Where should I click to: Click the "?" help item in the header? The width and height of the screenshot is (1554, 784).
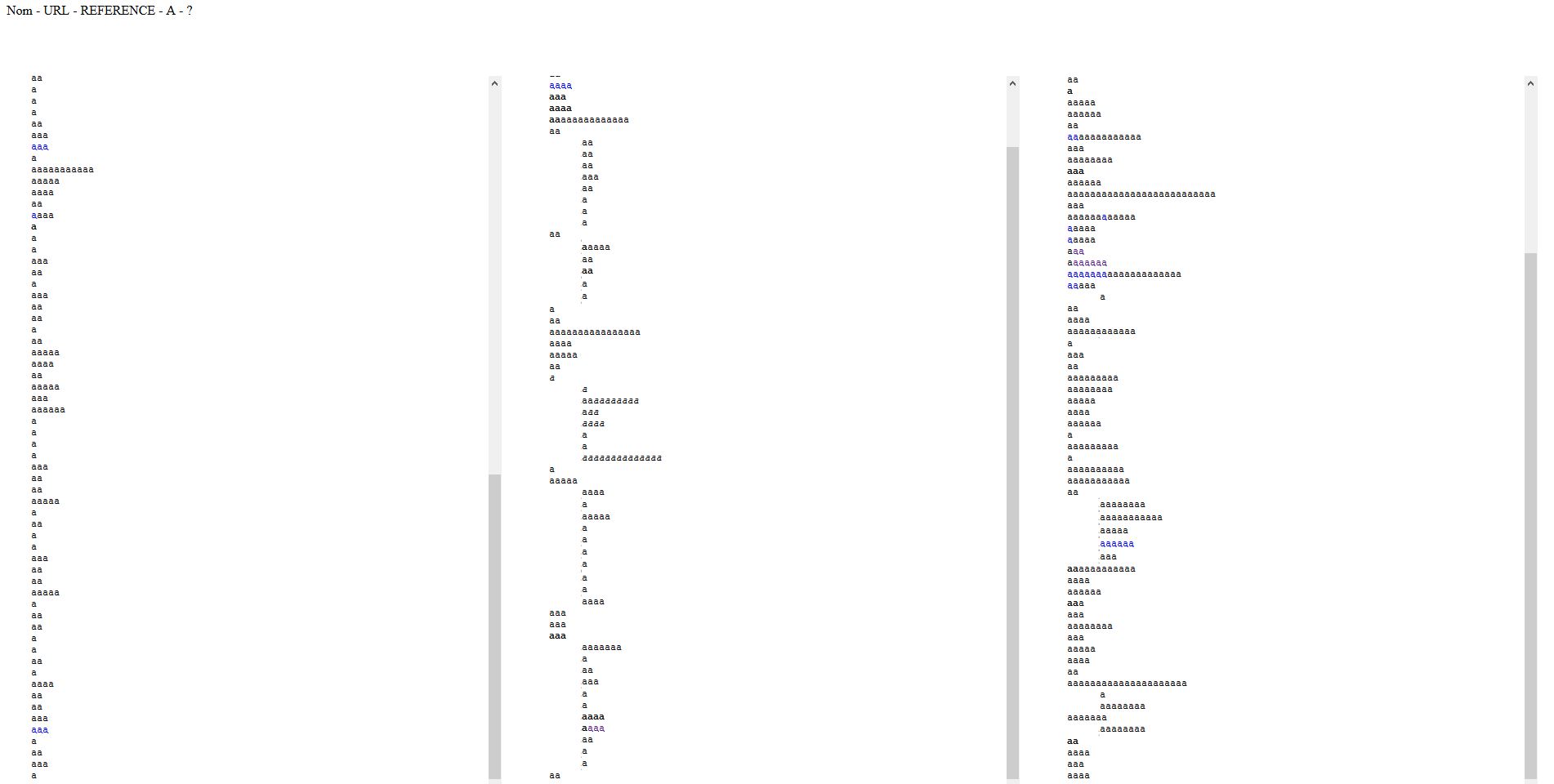pyautogui.click(x=190, y=11)
